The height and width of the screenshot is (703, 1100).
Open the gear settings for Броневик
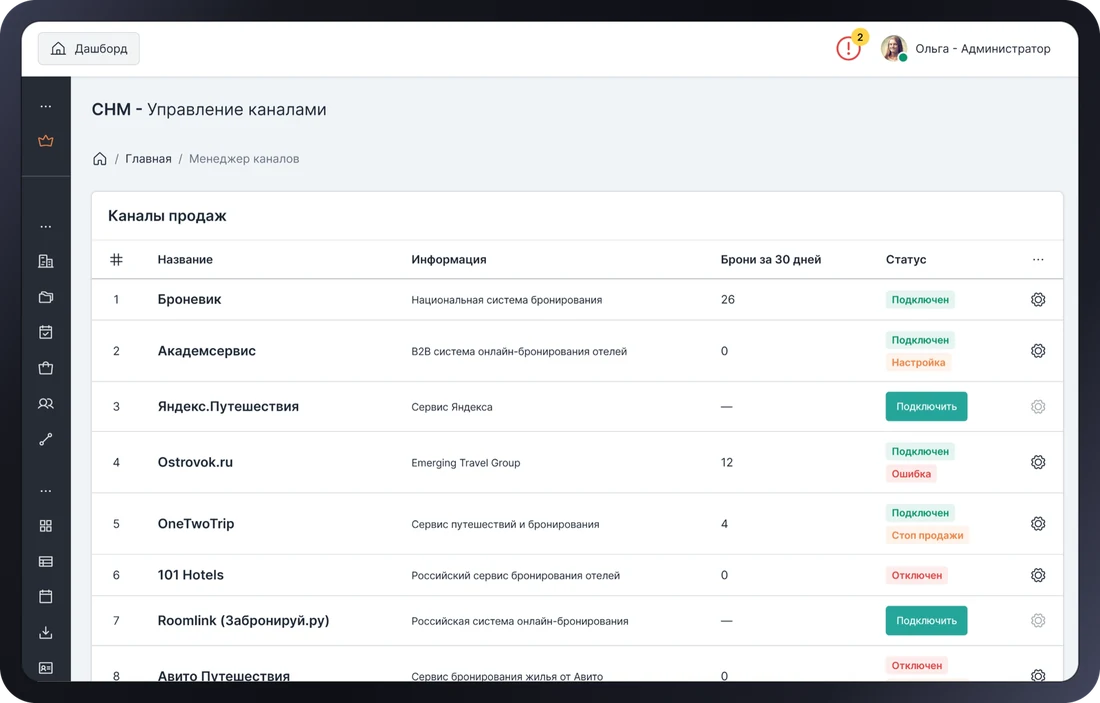point(1038,300)
